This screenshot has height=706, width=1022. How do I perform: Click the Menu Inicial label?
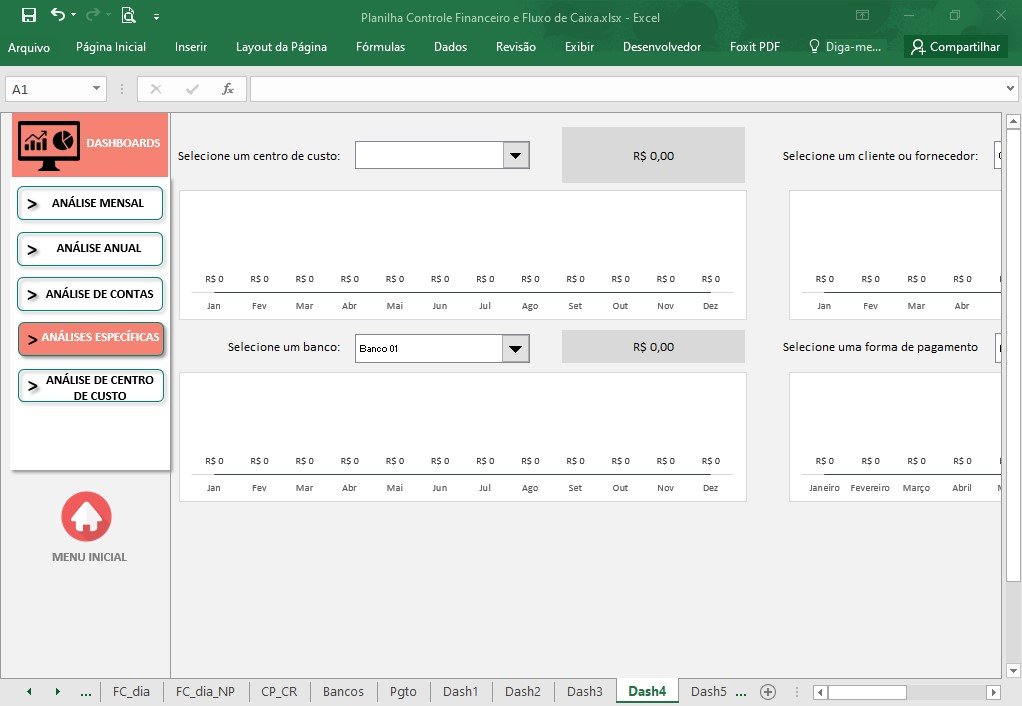89,557
